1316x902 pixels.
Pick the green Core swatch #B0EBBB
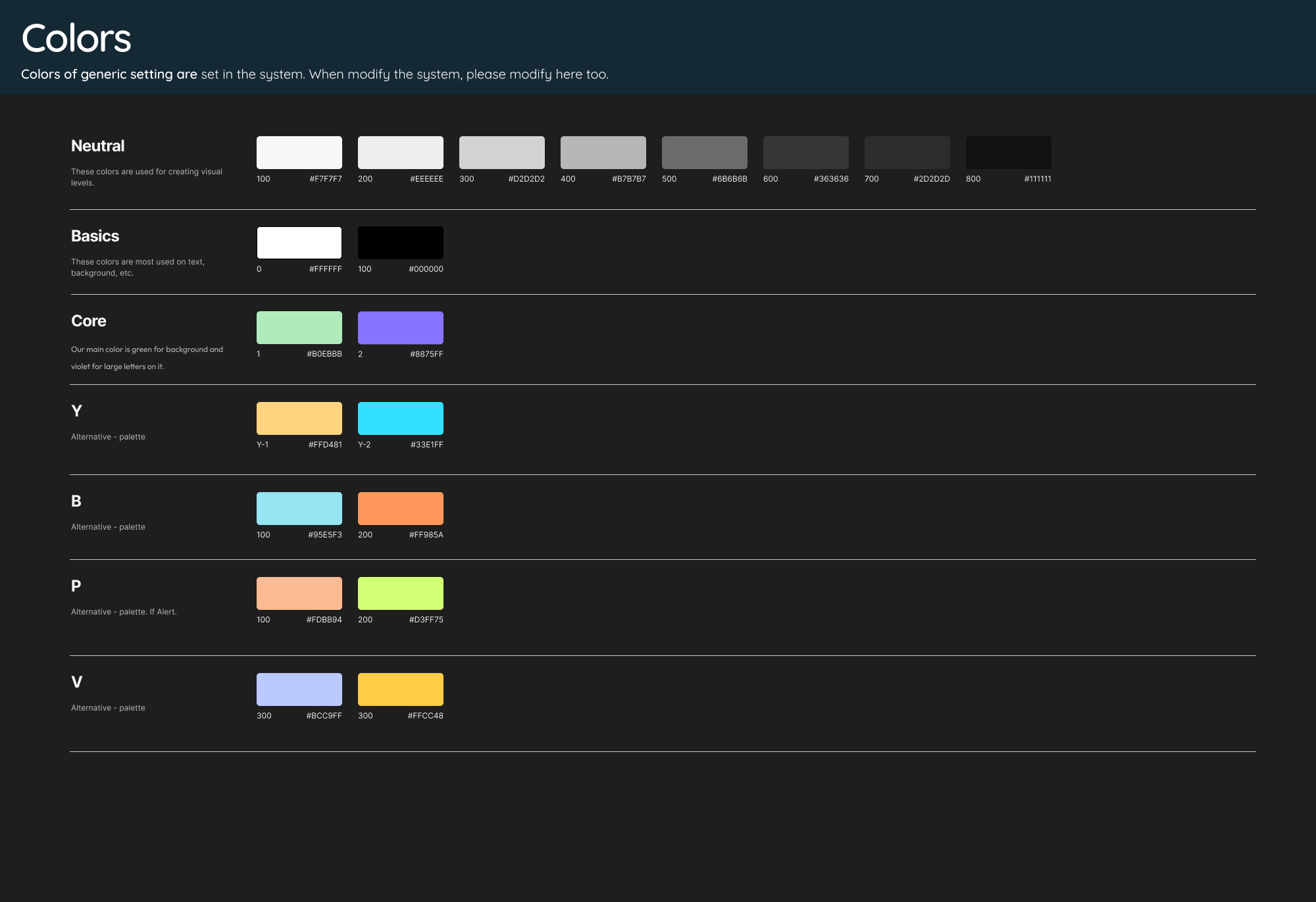[x=299, y=328]
